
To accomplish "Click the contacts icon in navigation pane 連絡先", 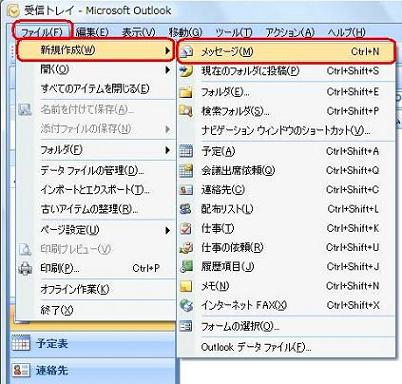I will 21,370.
